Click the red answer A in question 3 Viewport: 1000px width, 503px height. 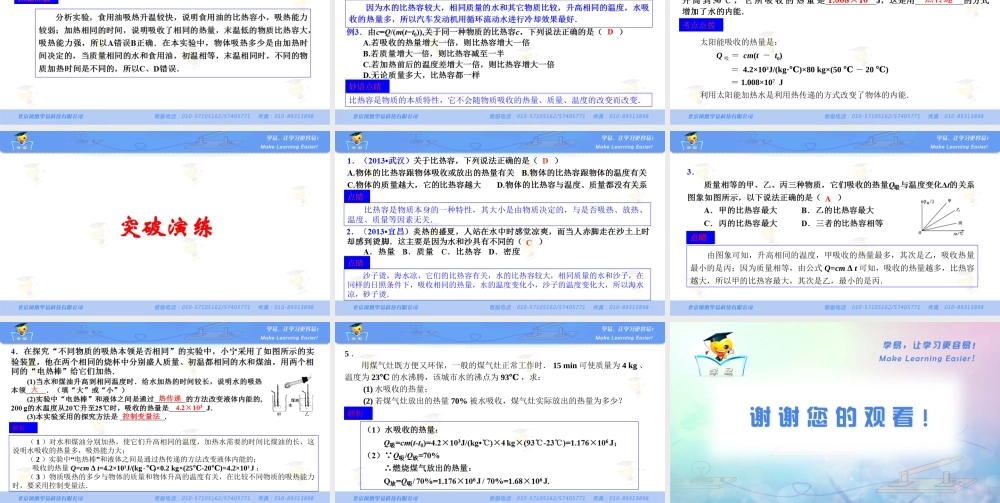coord(828,198)
